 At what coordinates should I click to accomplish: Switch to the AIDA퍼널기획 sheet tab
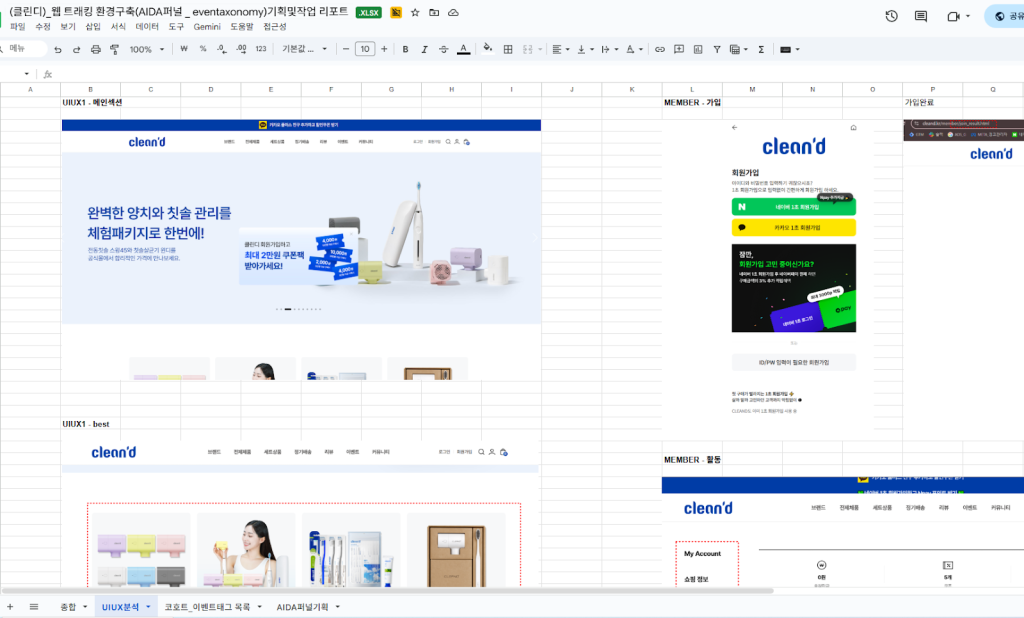[302, 607]
